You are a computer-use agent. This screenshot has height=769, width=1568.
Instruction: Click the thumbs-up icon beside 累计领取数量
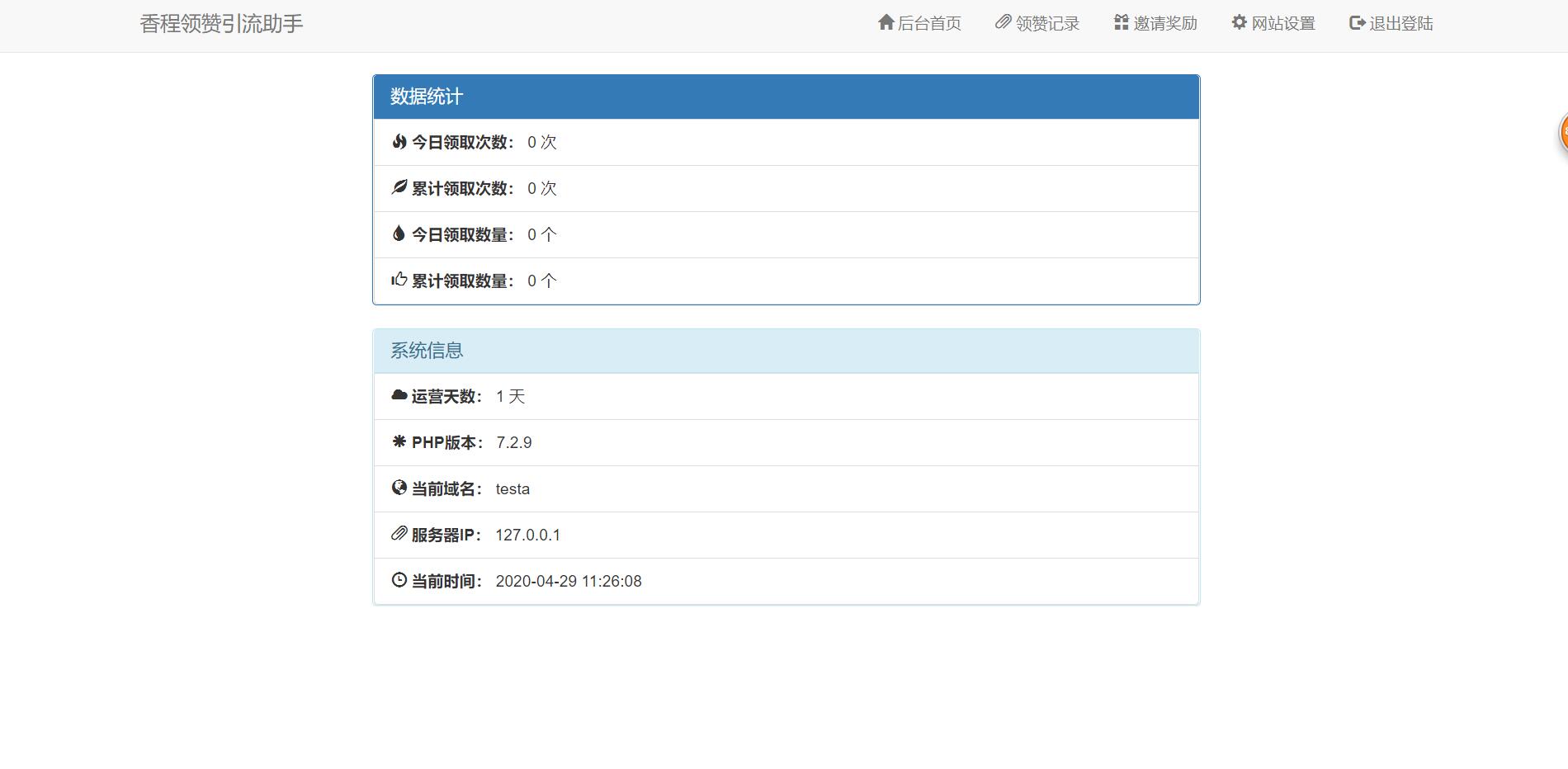pos(399,279)
